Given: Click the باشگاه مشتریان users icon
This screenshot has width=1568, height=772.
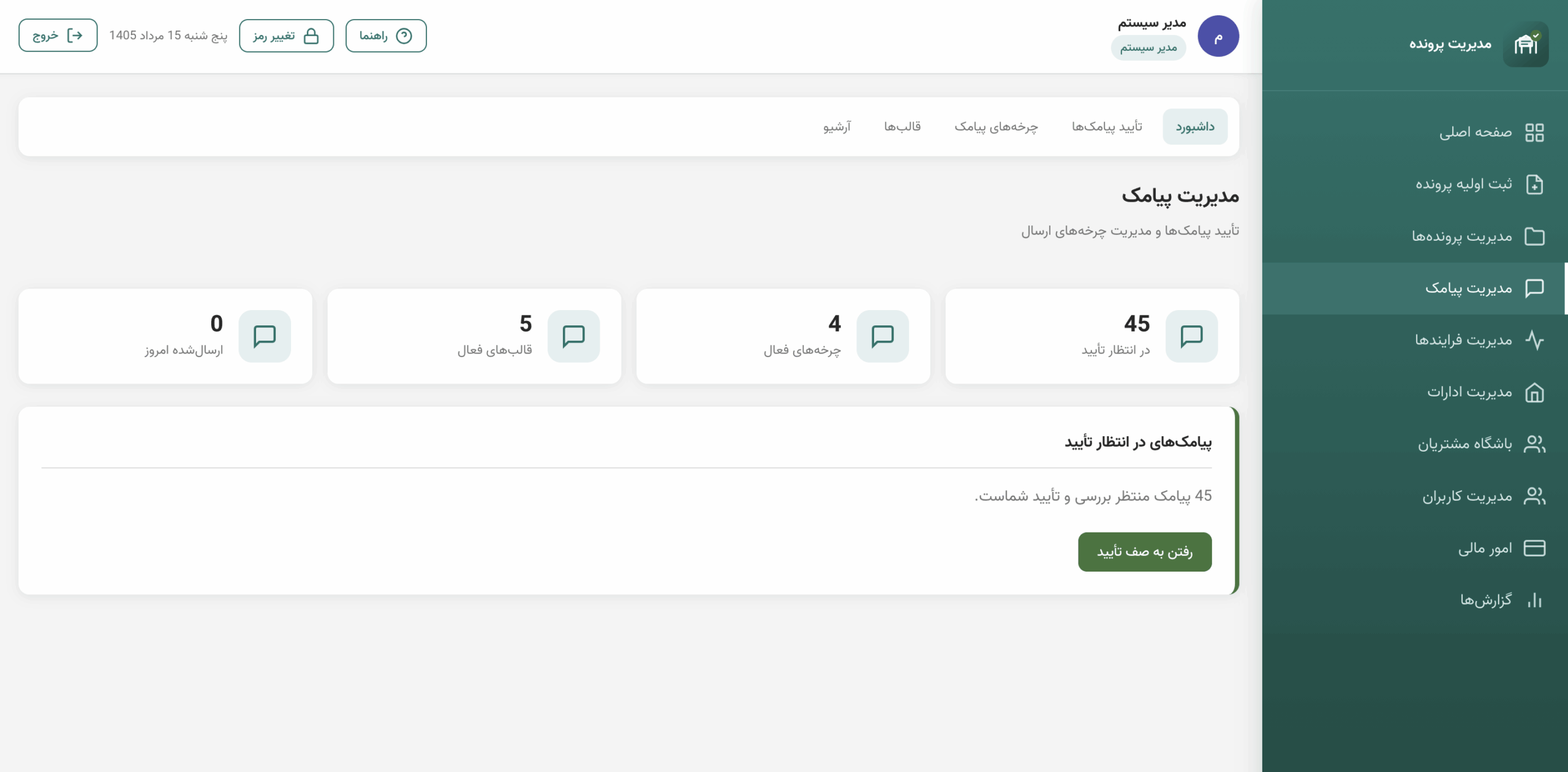Looking at the screenshot, I should pos(1534,444).
